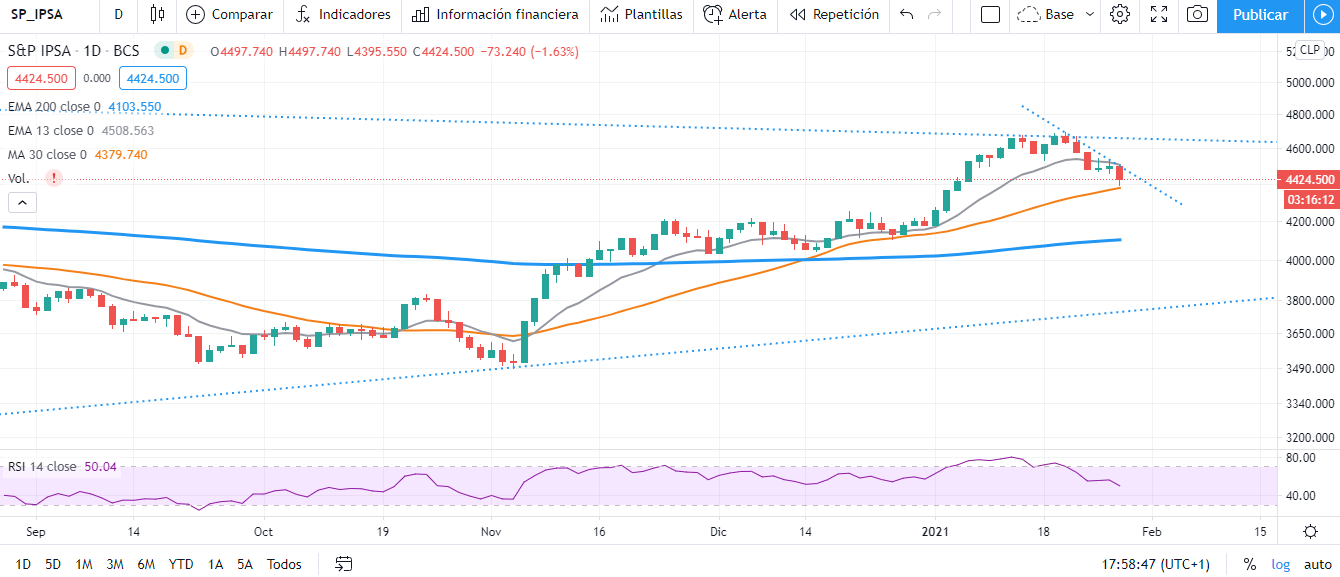This screenshot has width=1340, height=577.
Task: Select the MA 30 close indicator legend
Action: [x=48, y=155]
